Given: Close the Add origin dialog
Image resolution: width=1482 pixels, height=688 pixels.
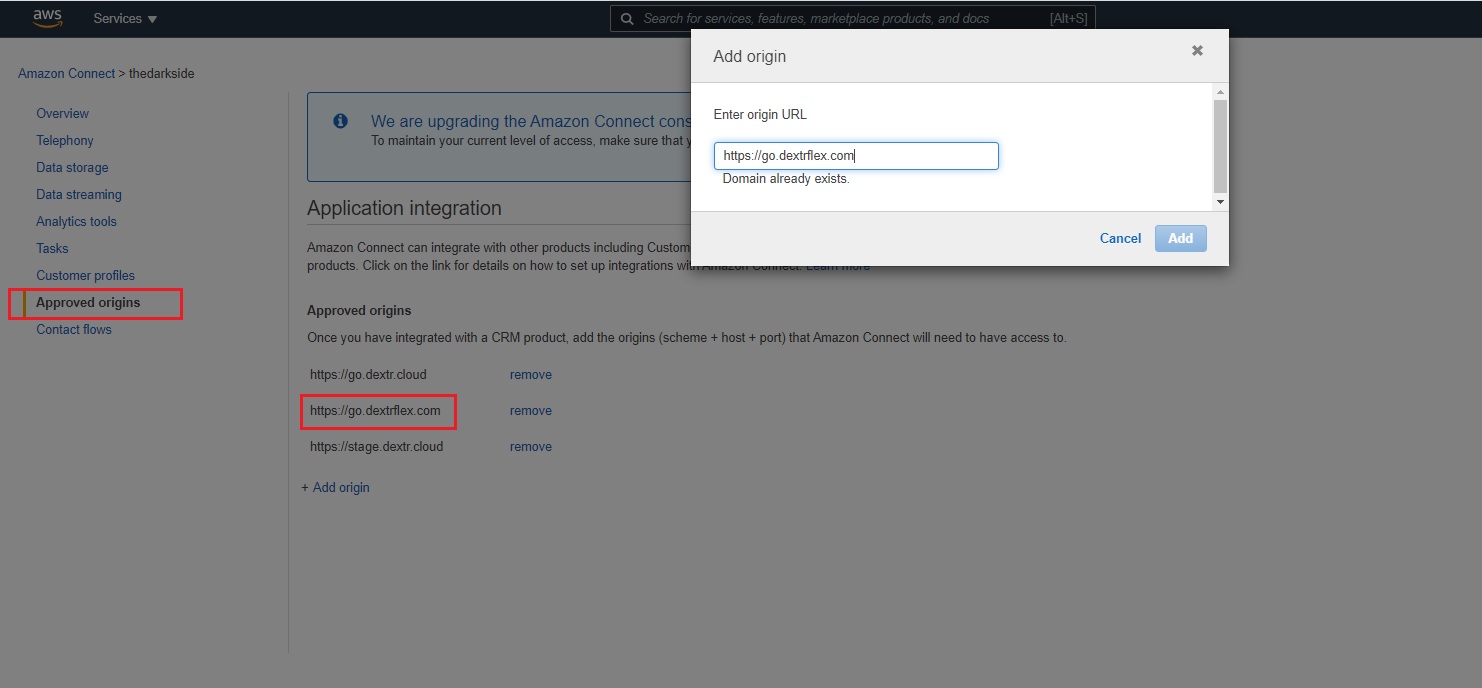Looking at the screenshot, I should point(1197,51).
